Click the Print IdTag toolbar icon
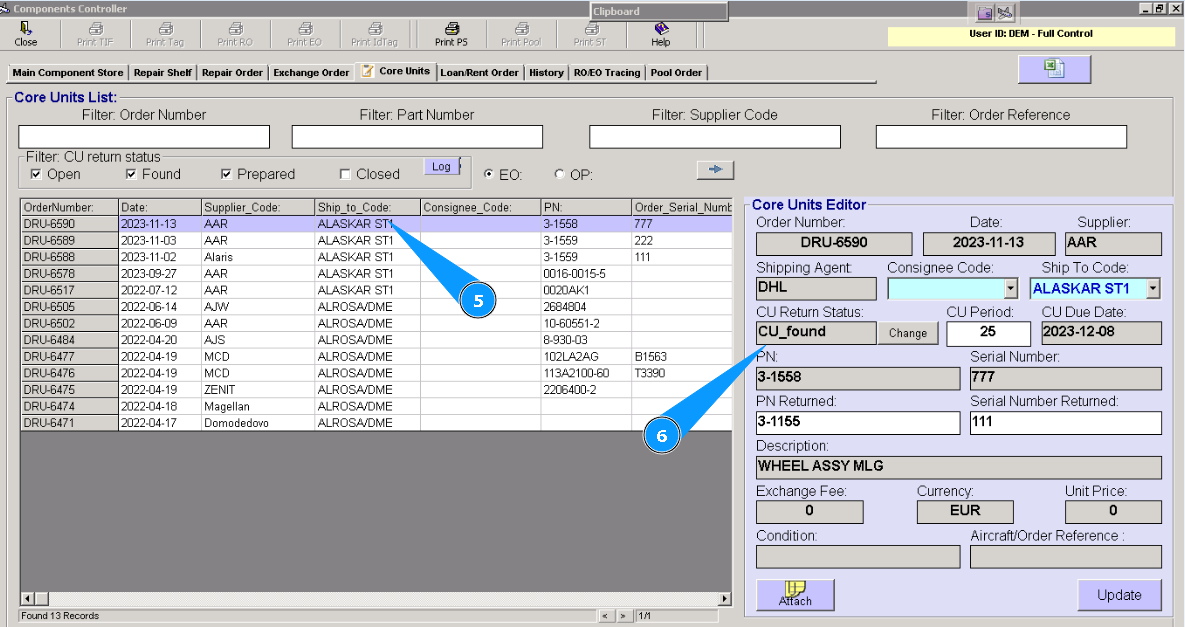Screen dimensions: 1185x627 tap(374, 34)
